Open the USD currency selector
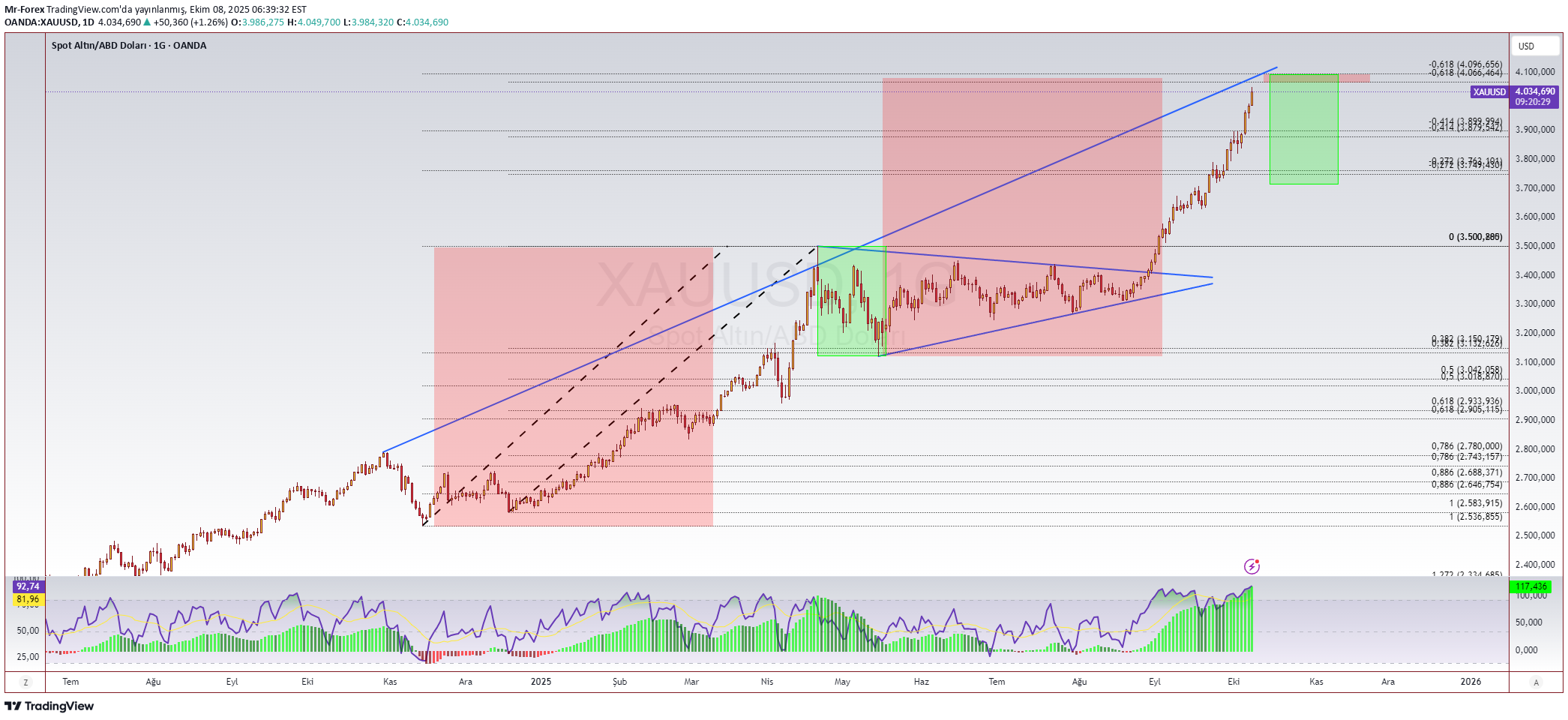The width and height of the screenshot is (1568, 720). pos(1526,46)
